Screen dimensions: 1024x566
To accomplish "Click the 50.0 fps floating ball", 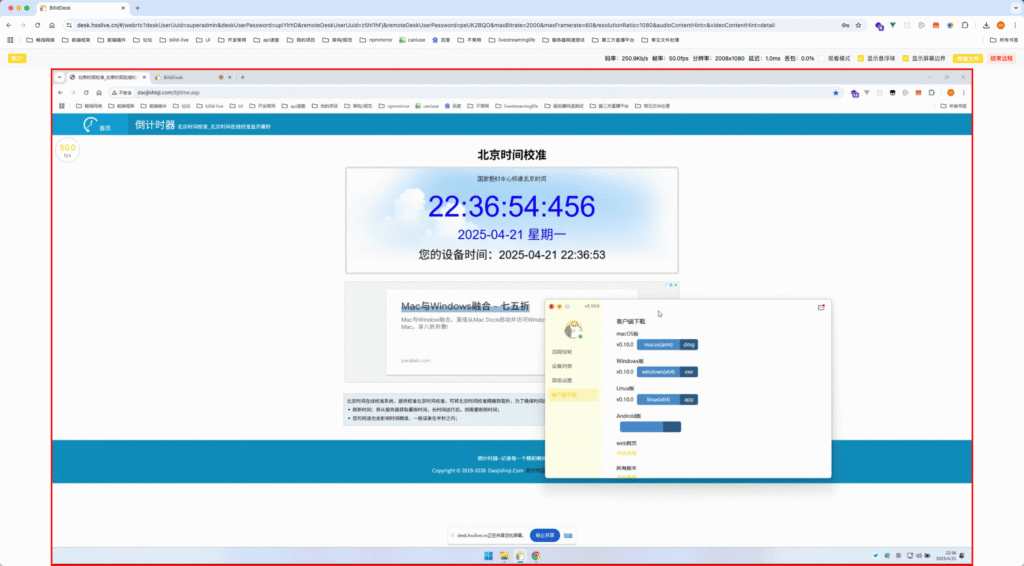I will click(x=68, y=151).
